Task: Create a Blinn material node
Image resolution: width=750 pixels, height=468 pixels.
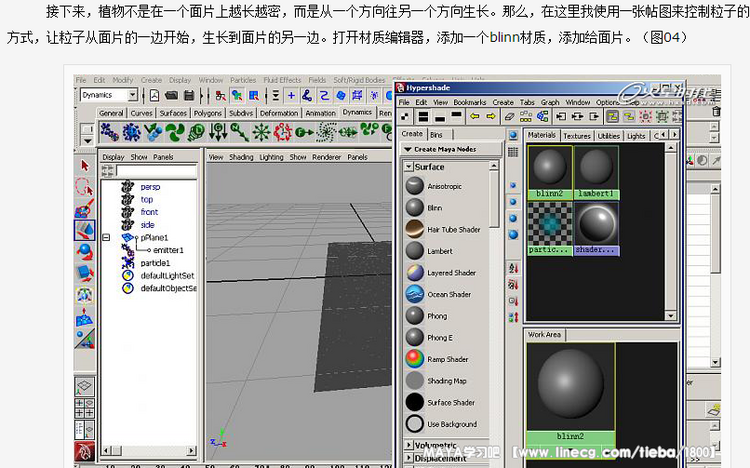Action: [x=424, y=208]
